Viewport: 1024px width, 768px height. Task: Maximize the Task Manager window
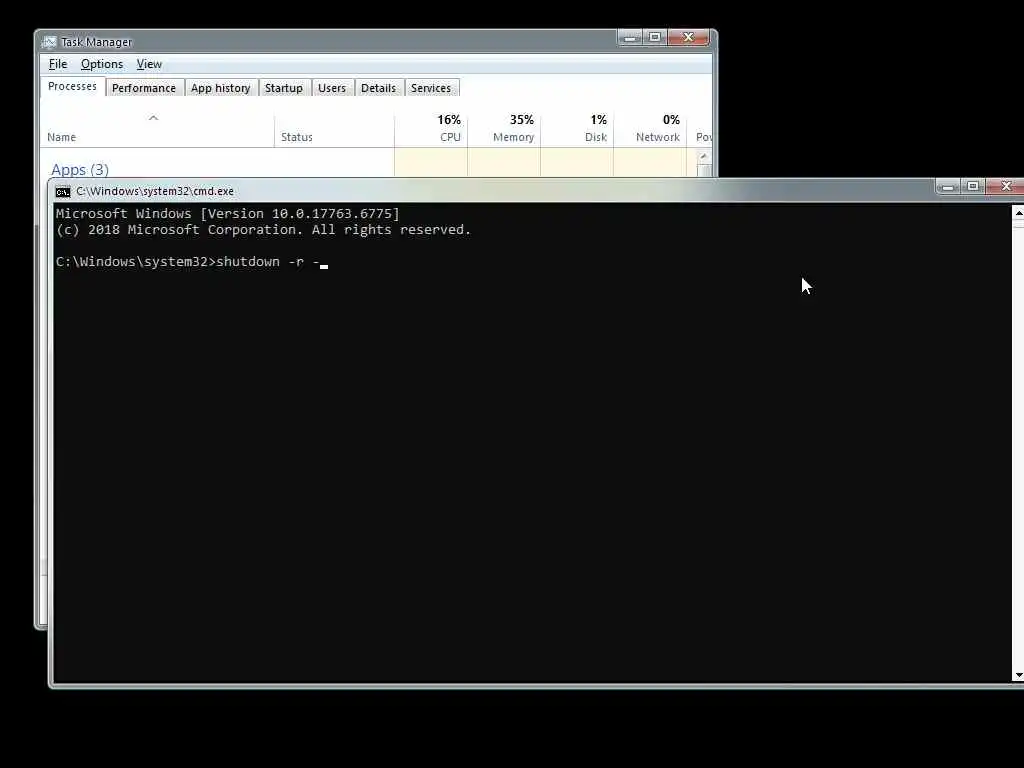pyautogui.click(x=655, y=37)
